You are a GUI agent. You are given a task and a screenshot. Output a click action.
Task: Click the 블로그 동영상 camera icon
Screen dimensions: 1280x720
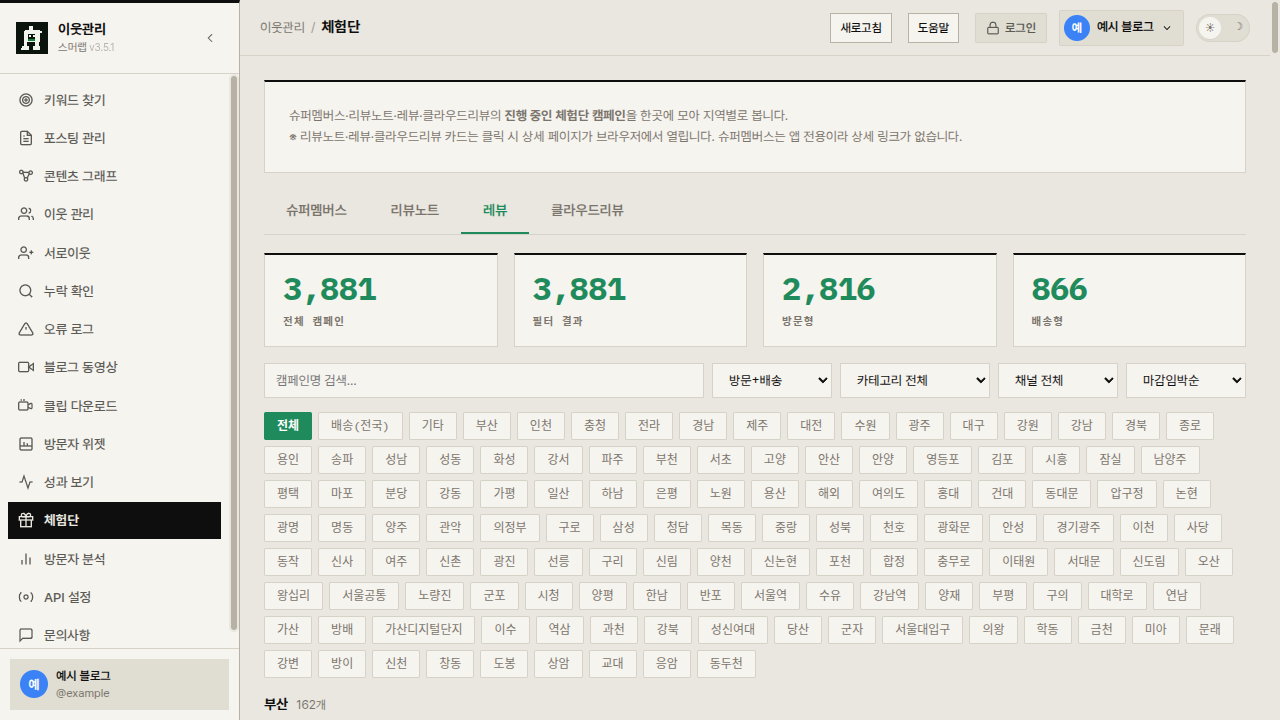click(26, 367)
